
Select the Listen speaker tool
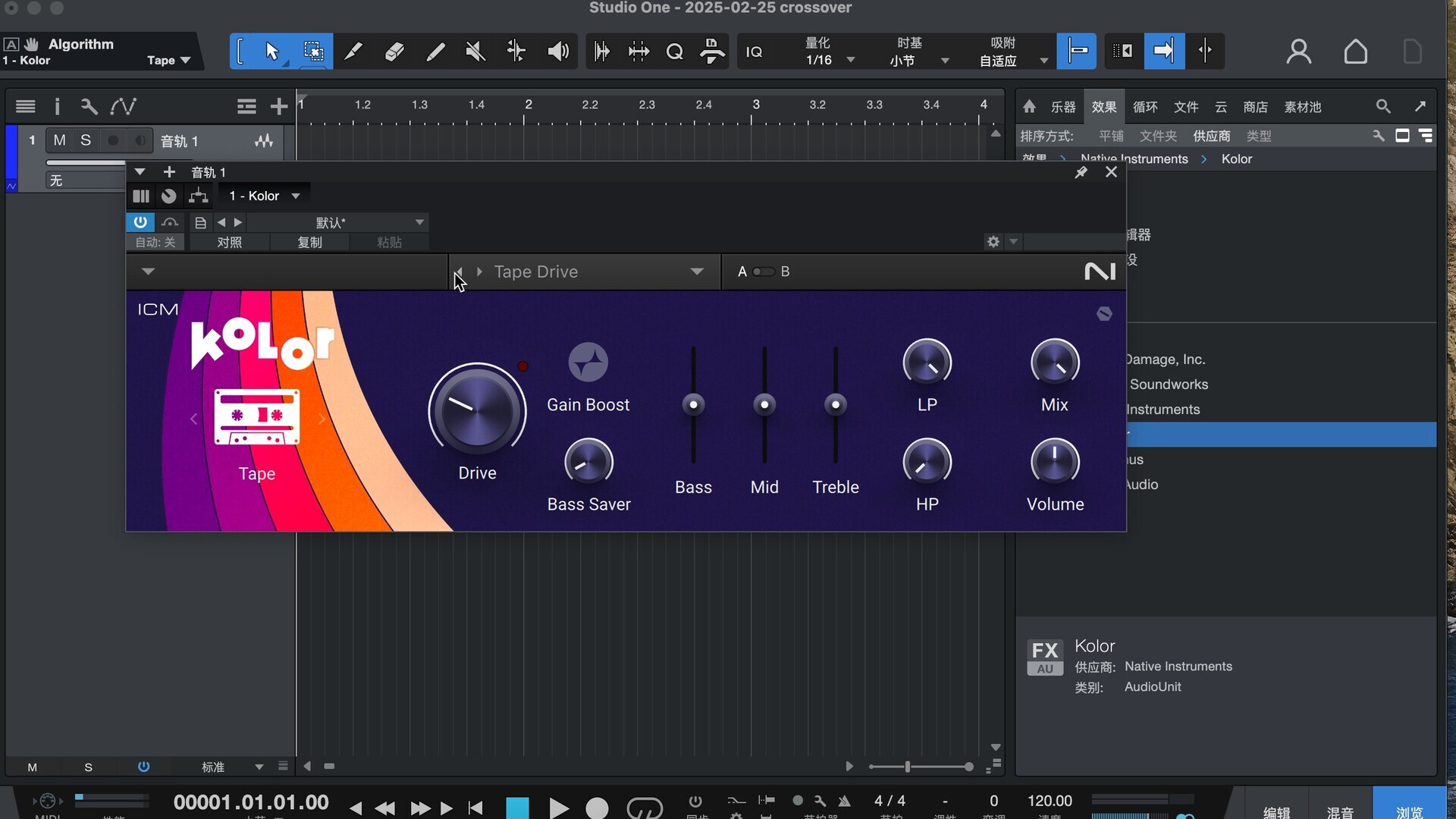point(558,52)
